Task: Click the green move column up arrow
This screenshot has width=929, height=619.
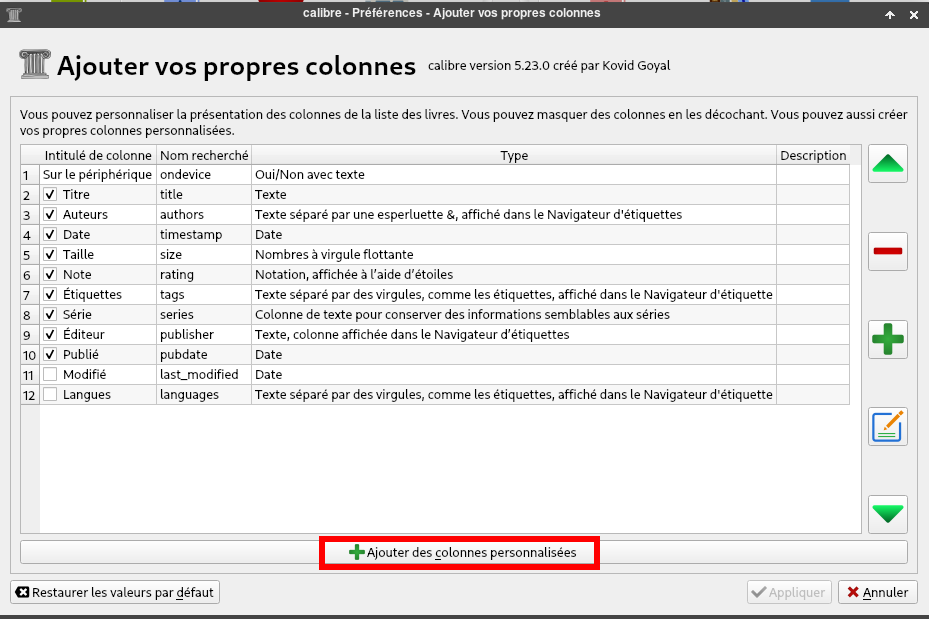Action: (x=888, y=163)
